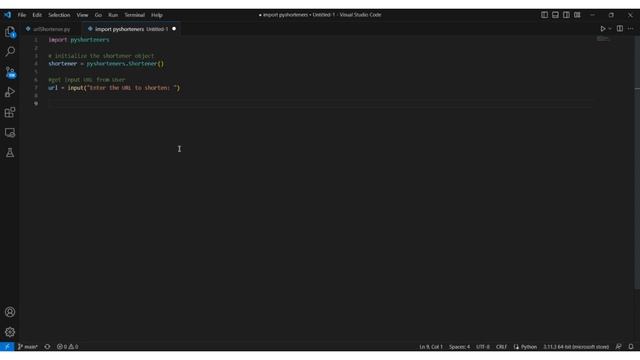Switch to urlShortener.py tab

pyautogui.click(x=51, y=29)
